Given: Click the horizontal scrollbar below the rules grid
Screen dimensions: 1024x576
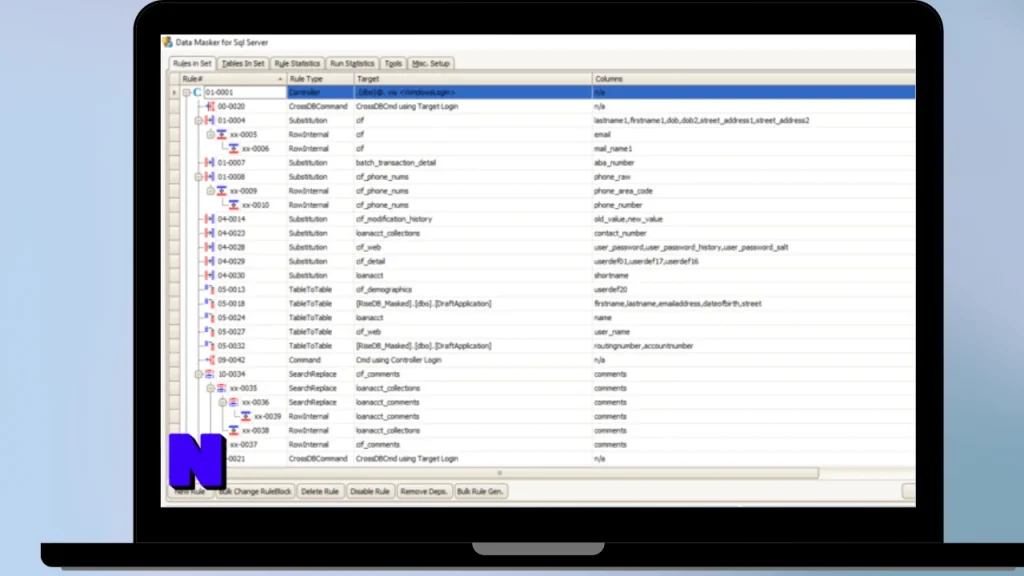Looking at the screenshot, I should click(x=500, y=473).
